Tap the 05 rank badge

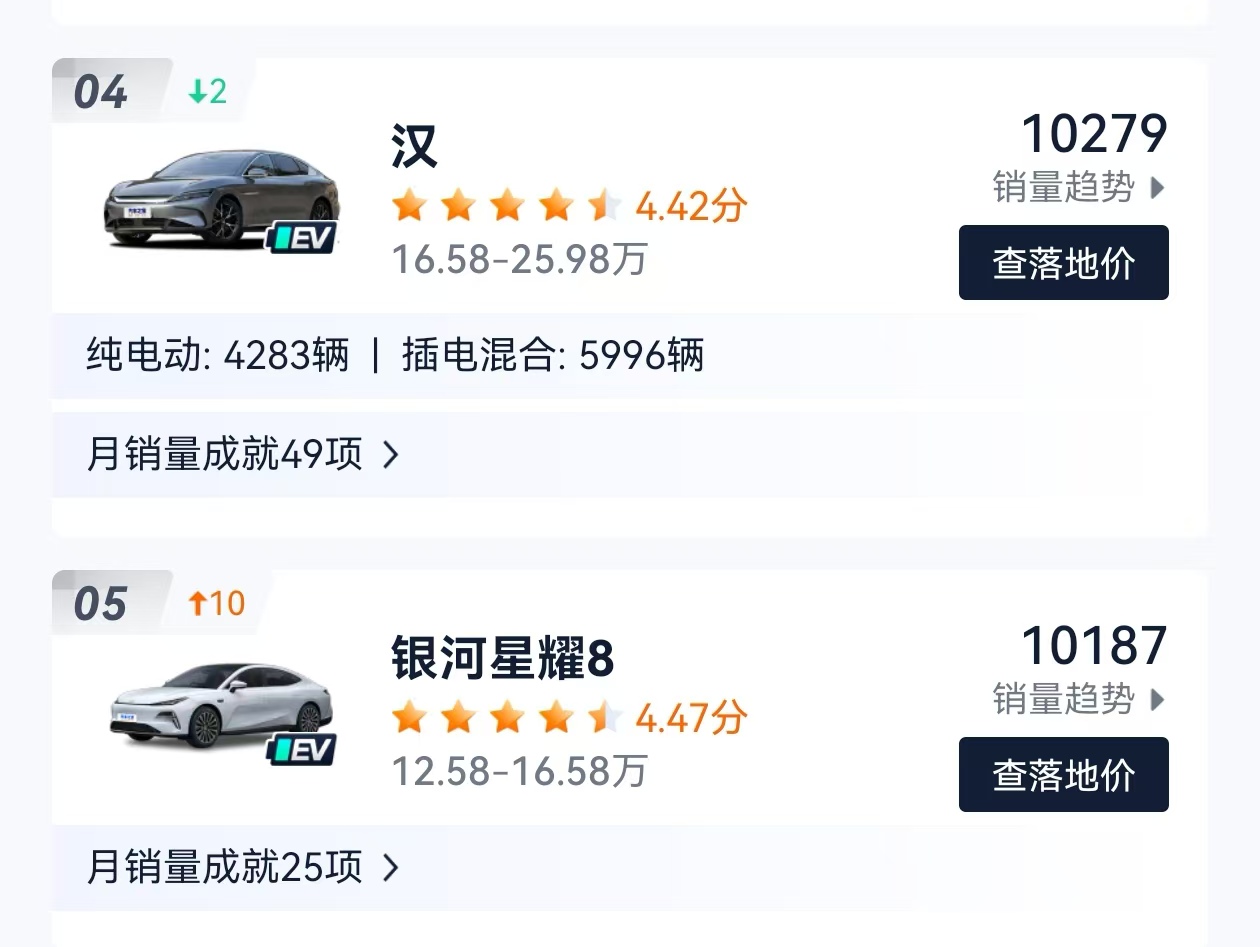[100, 604]
